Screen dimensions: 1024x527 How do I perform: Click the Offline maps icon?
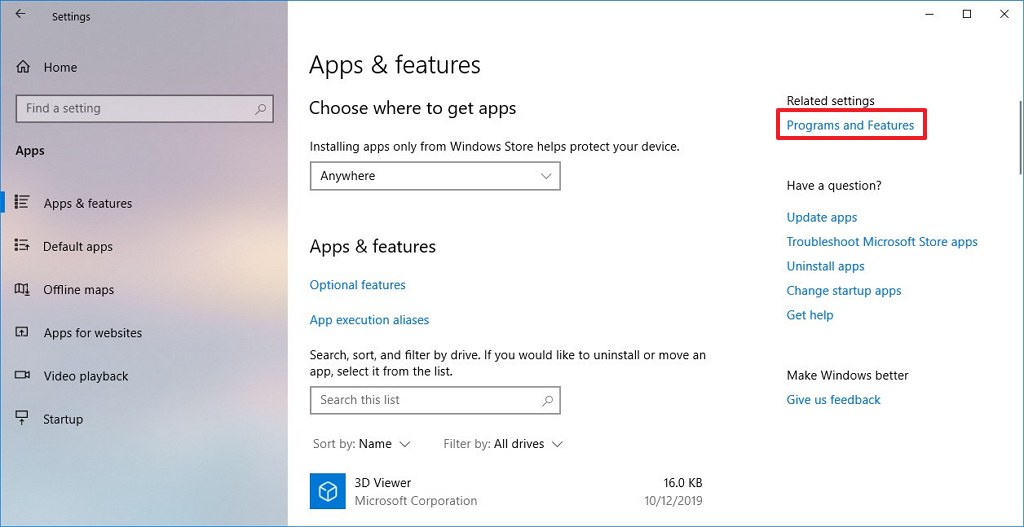[x=22, y=289]
